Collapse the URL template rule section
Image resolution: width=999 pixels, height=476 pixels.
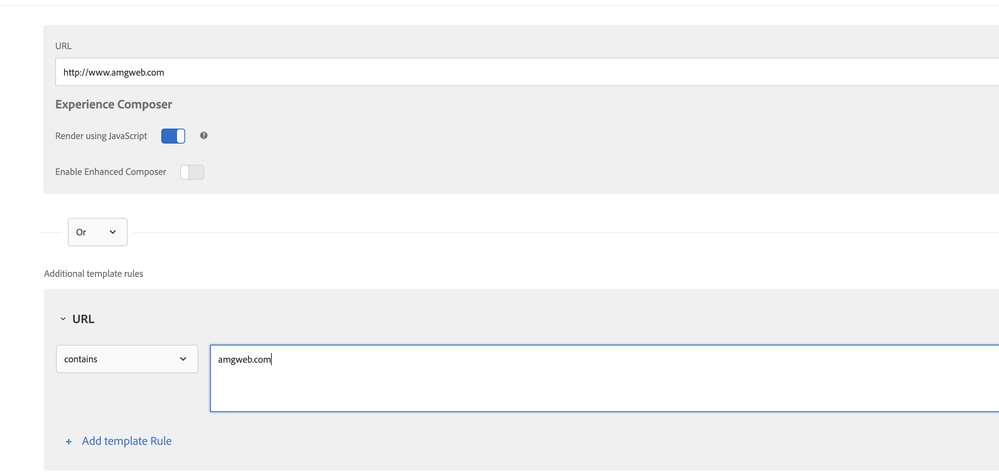point(62,319)
